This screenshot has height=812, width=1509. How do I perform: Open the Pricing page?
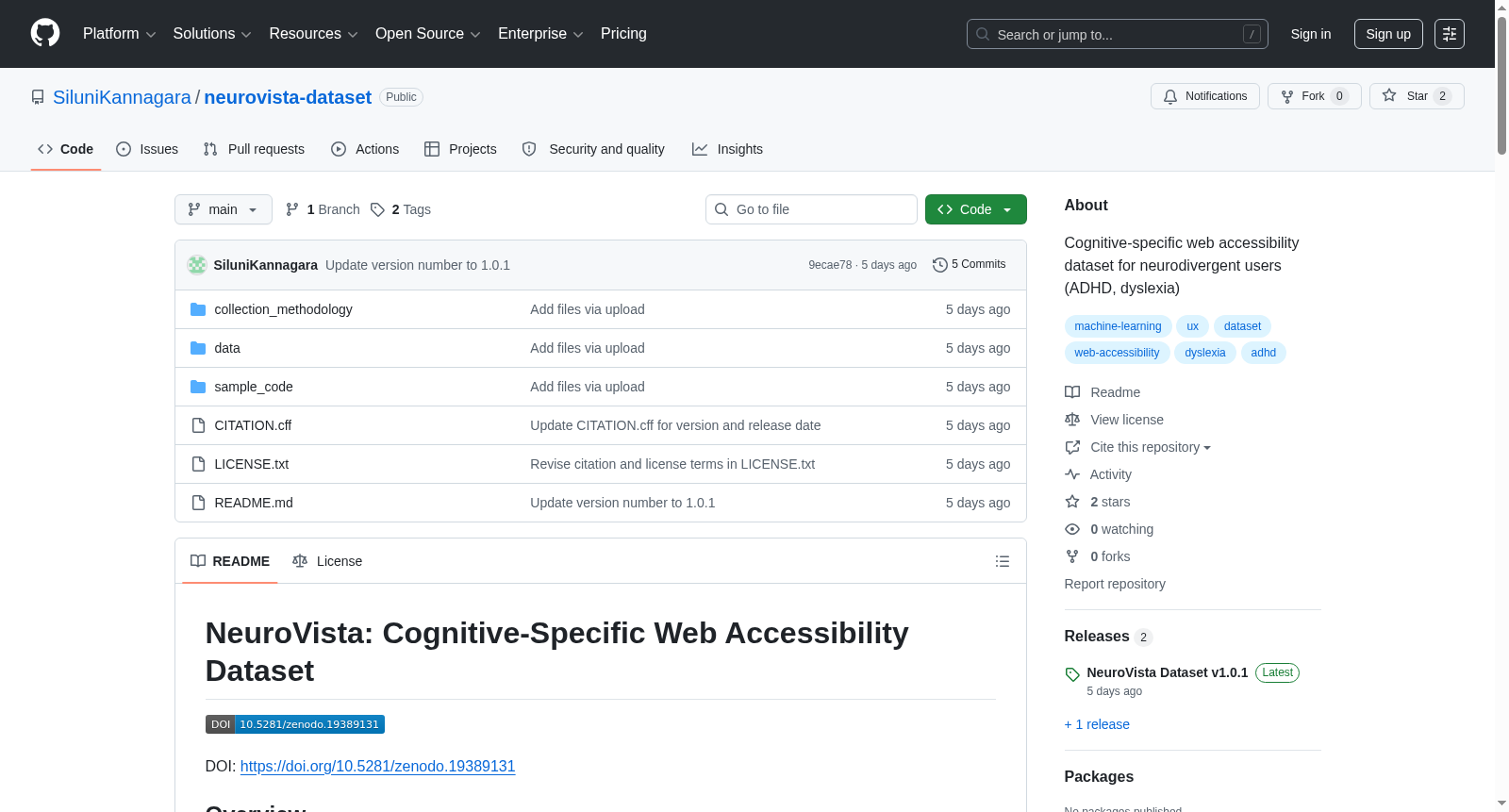(623, 34)
